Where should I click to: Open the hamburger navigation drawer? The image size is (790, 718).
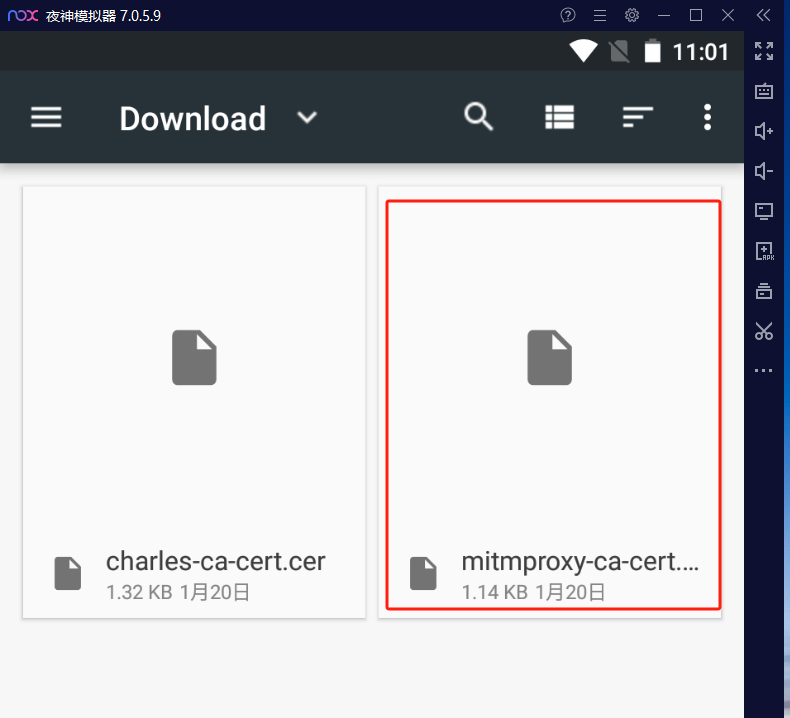tap(46, 118)
